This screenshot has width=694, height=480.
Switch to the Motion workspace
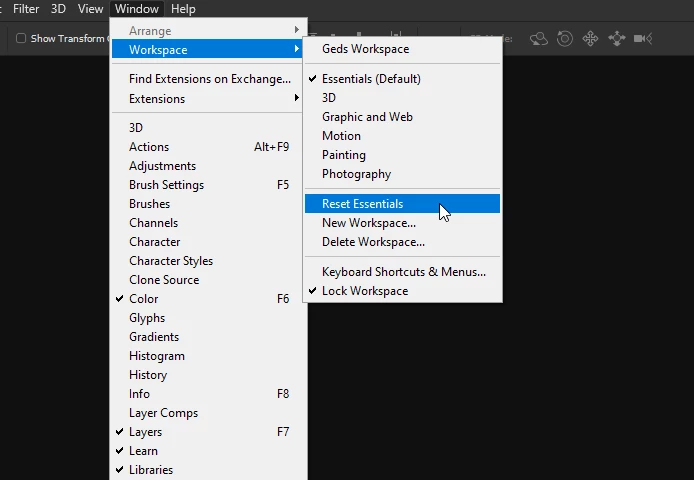tap(402, 136)
